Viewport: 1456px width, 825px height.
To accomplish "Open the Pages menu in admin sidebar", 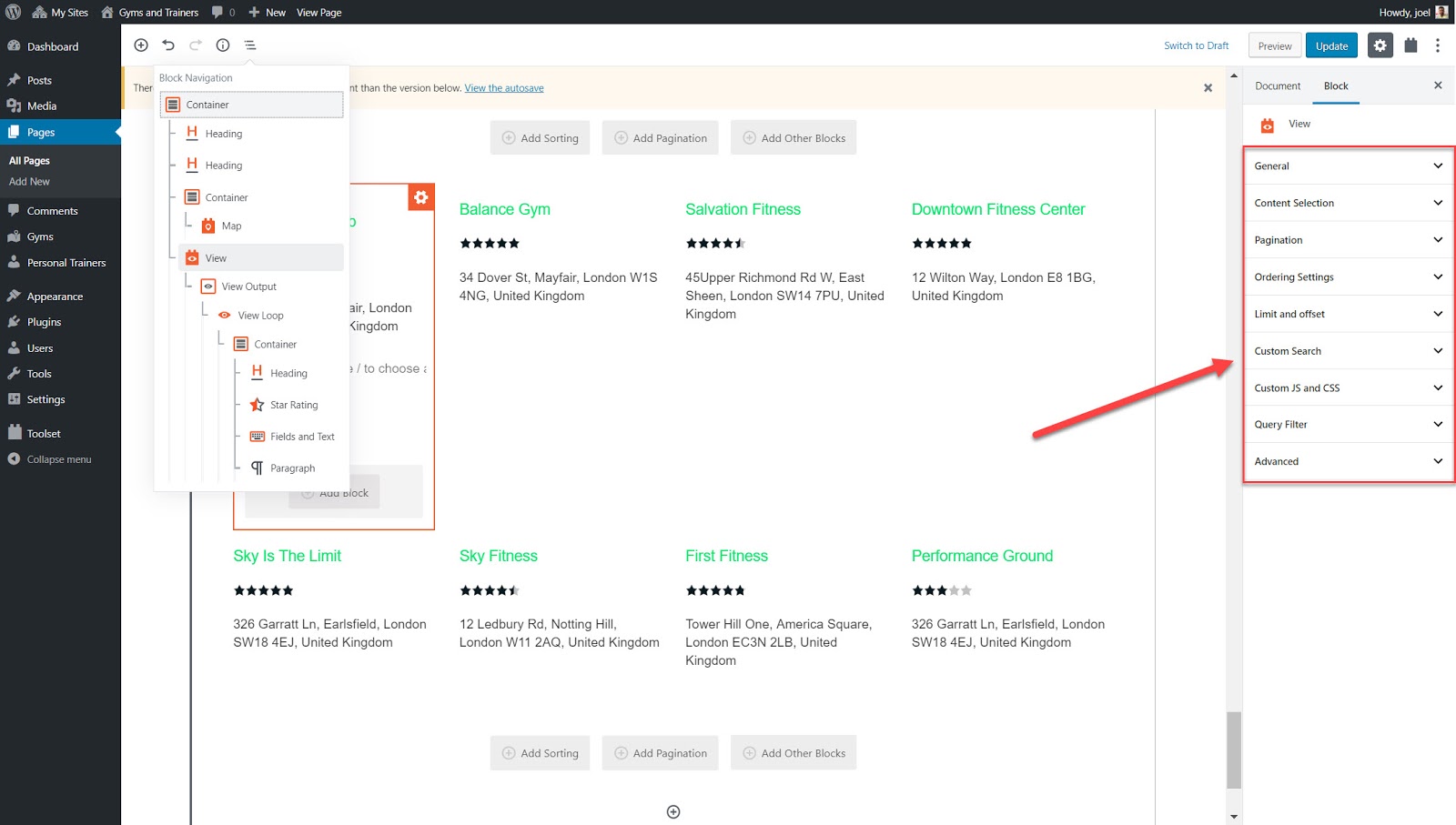I will coord(40,132).
